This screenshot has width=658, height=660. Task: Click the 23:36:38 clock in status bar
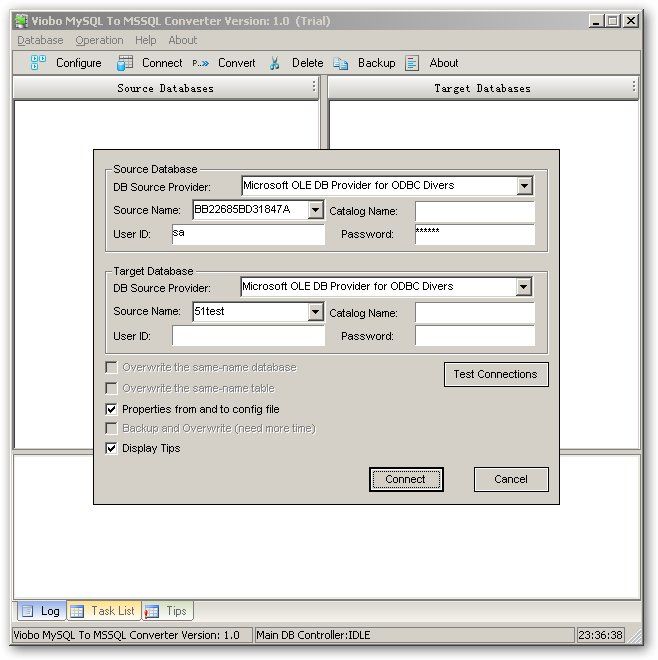600,635
